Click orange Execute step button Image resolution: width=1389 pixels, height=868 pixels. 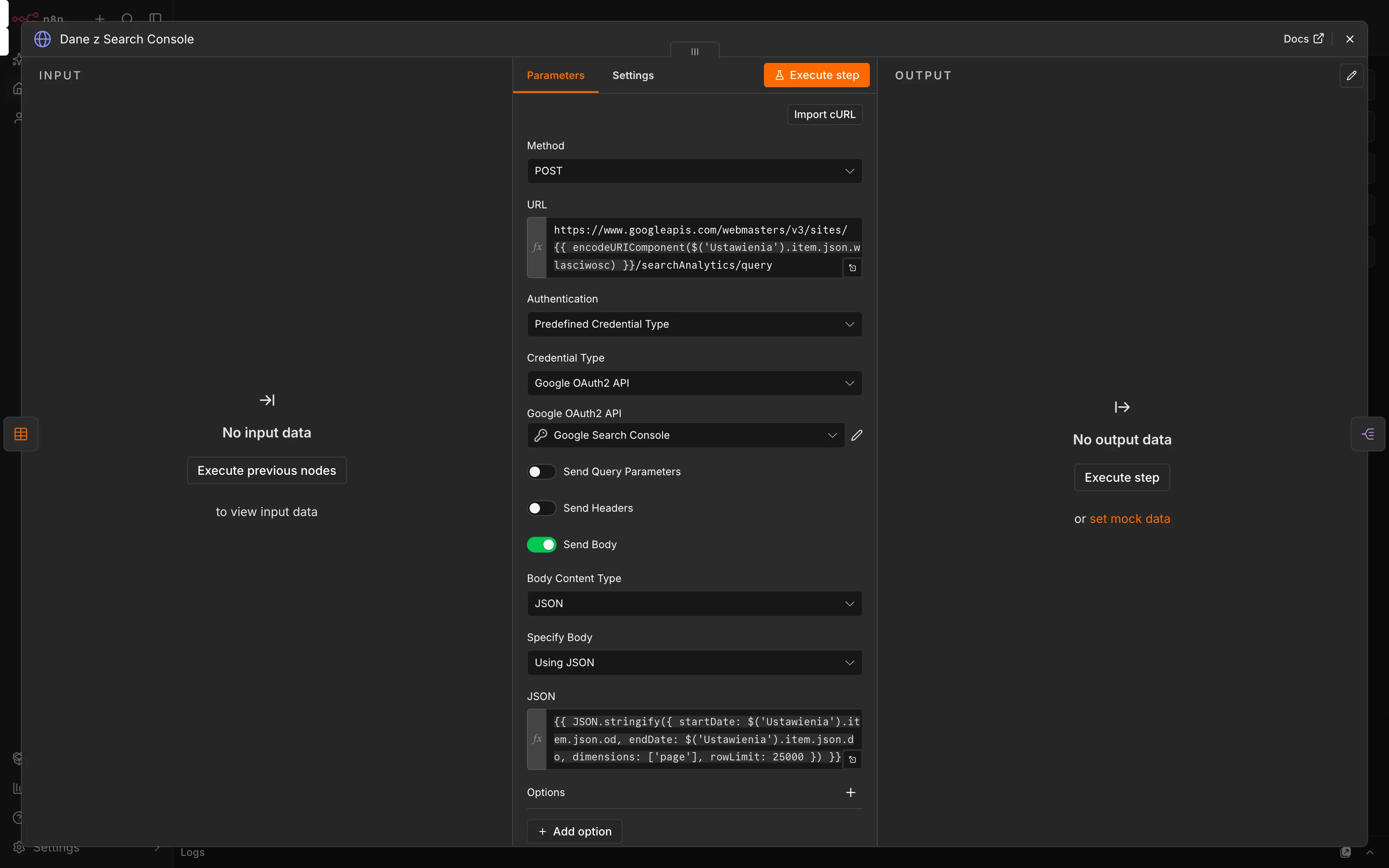(x=816, y=75)
